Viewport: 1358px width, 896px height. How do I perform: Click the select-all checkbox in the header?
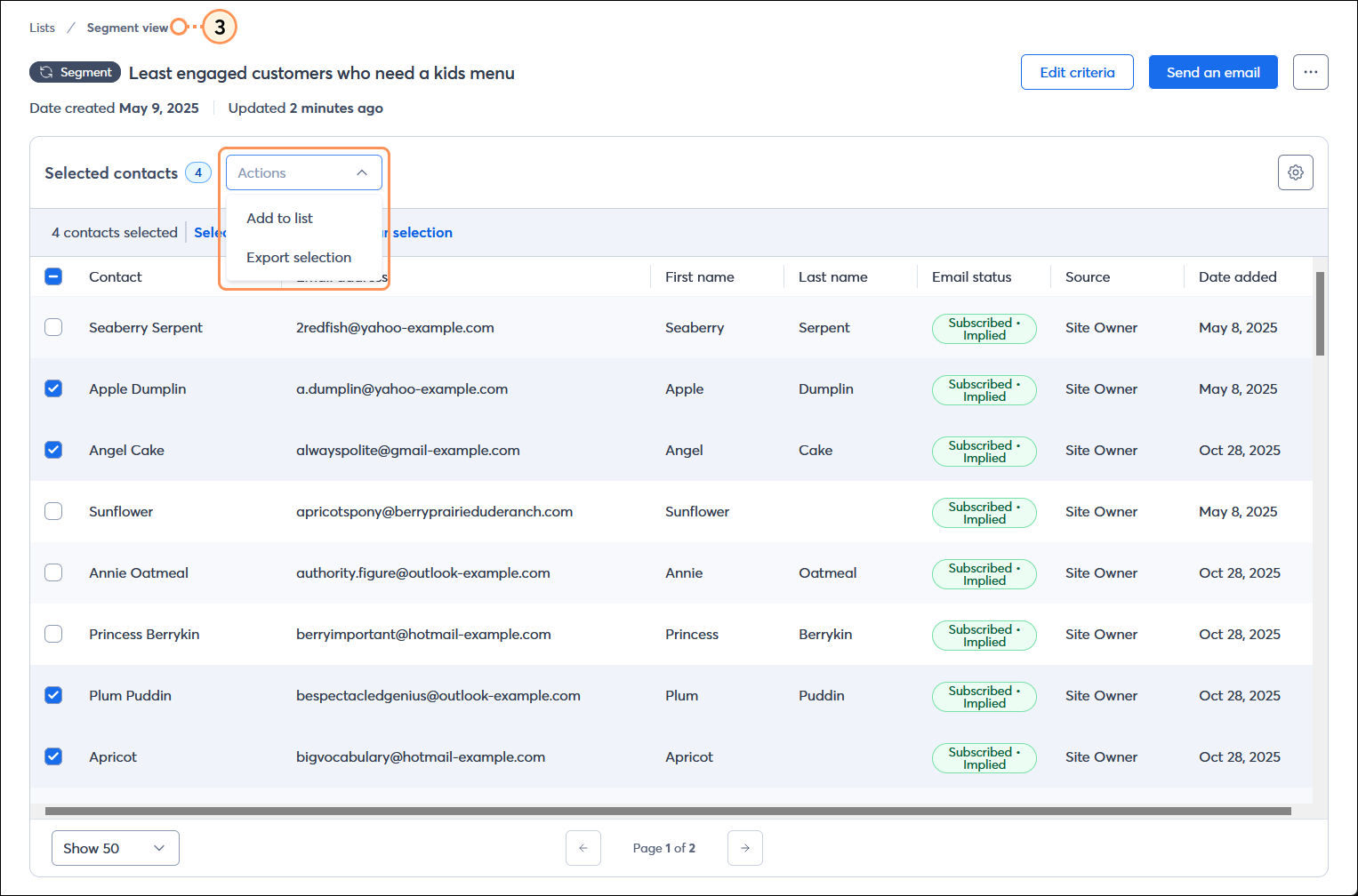coord(53,276)
